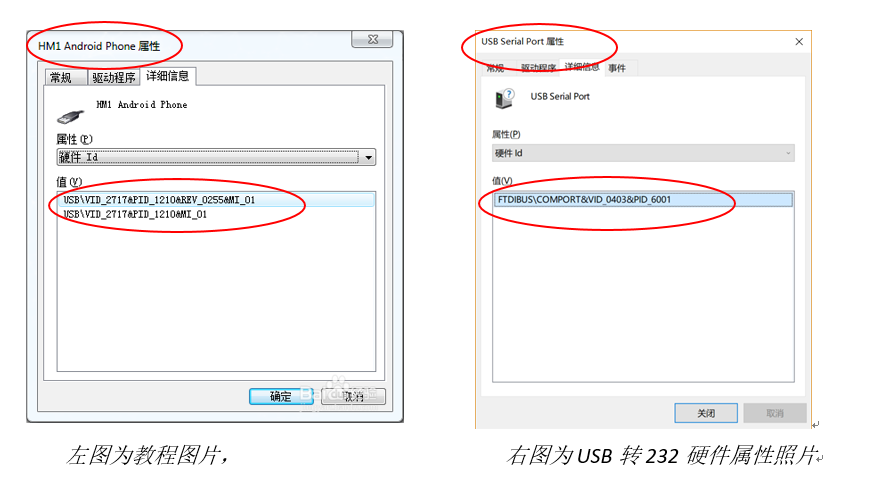
Task: Close the HM1 Android Phone properties dialog
Action: 372,39
